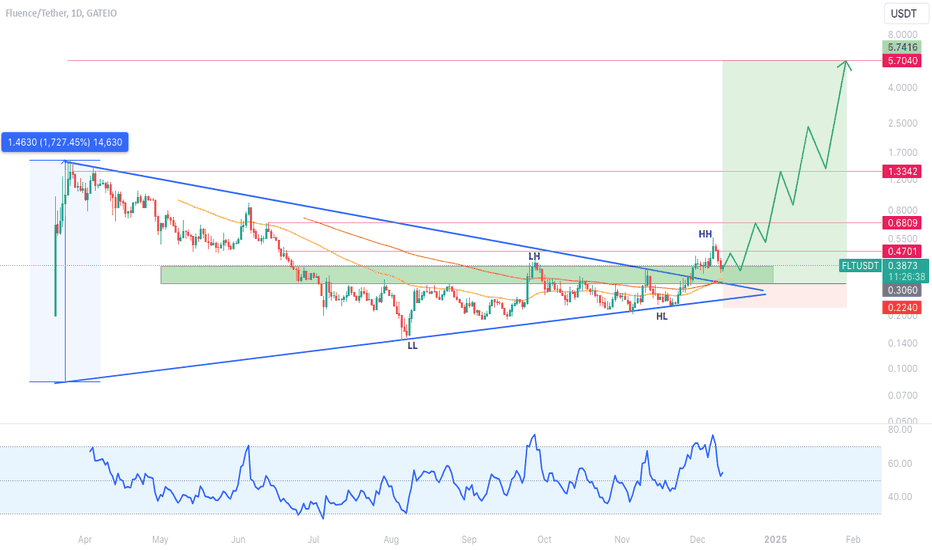The height and width of the screenshot is (550, 932).
Task: Click the 40.00 RSI scale value
Action: (900, 496)
